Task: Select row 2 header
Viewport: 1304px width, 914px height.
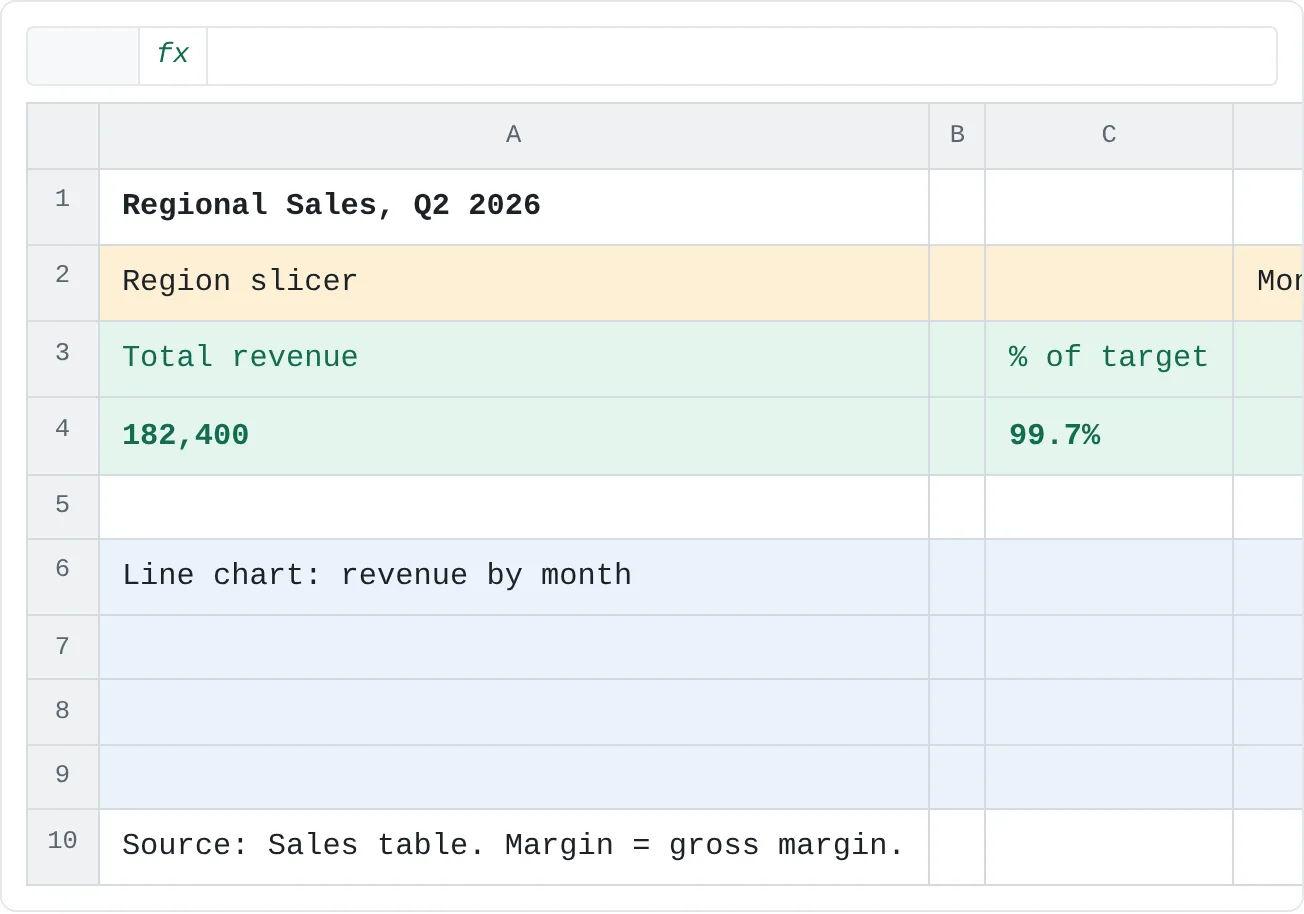Action: click(x=63, y=283)
